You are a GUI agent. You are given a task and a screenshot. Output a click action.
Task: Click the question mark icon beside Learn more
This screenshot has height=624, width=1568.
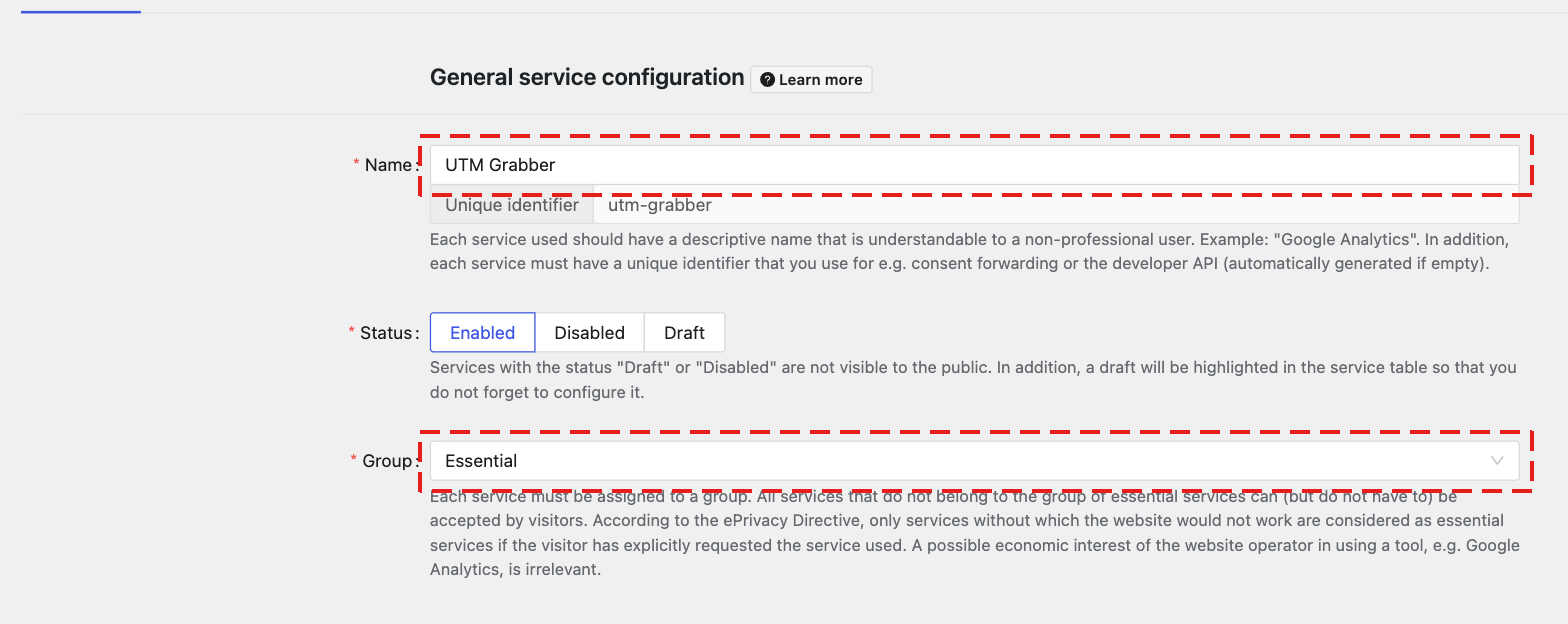pyautogui.click(x=767, y=80)
